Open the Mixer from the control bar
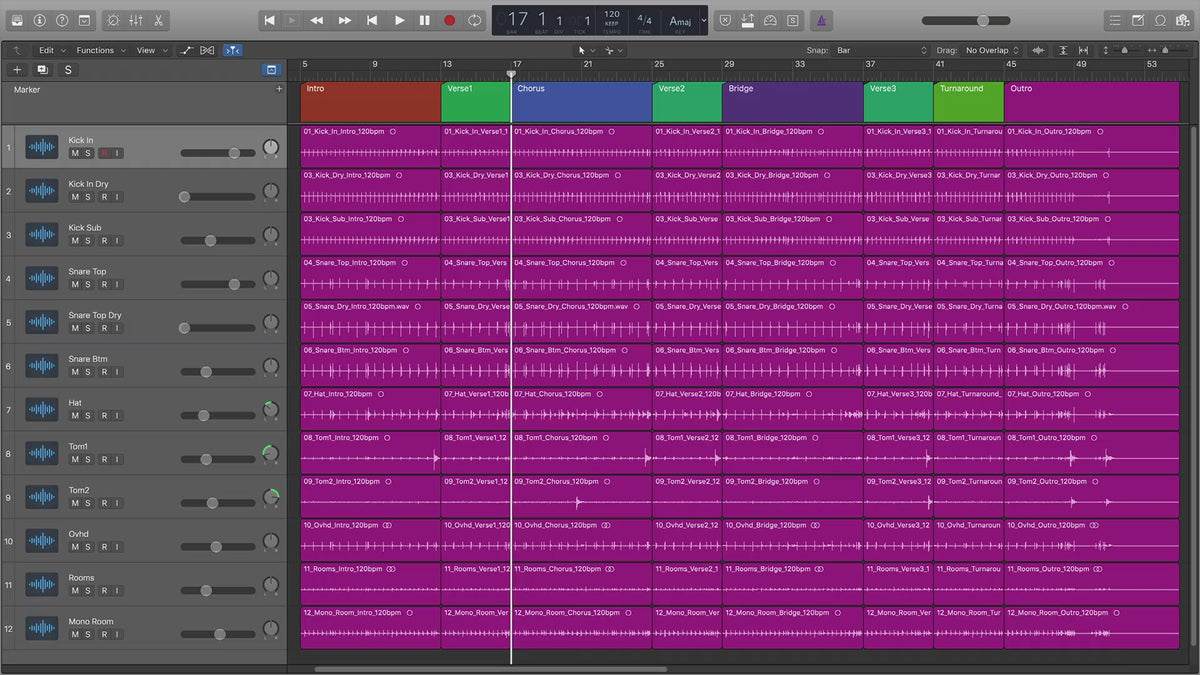This screenshot has height=675, width=1200. click(136, 20)
